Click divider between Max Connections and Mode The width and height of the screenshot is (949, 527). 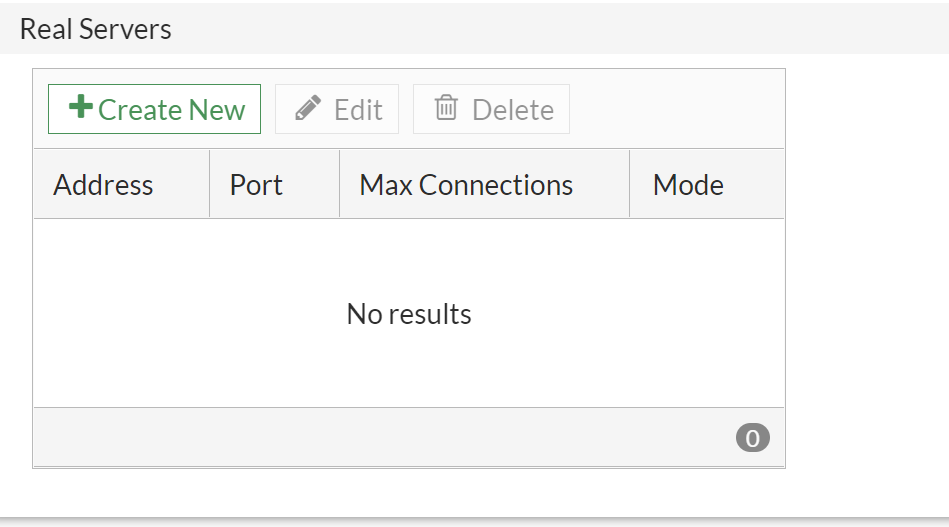[x=629, y=184]
